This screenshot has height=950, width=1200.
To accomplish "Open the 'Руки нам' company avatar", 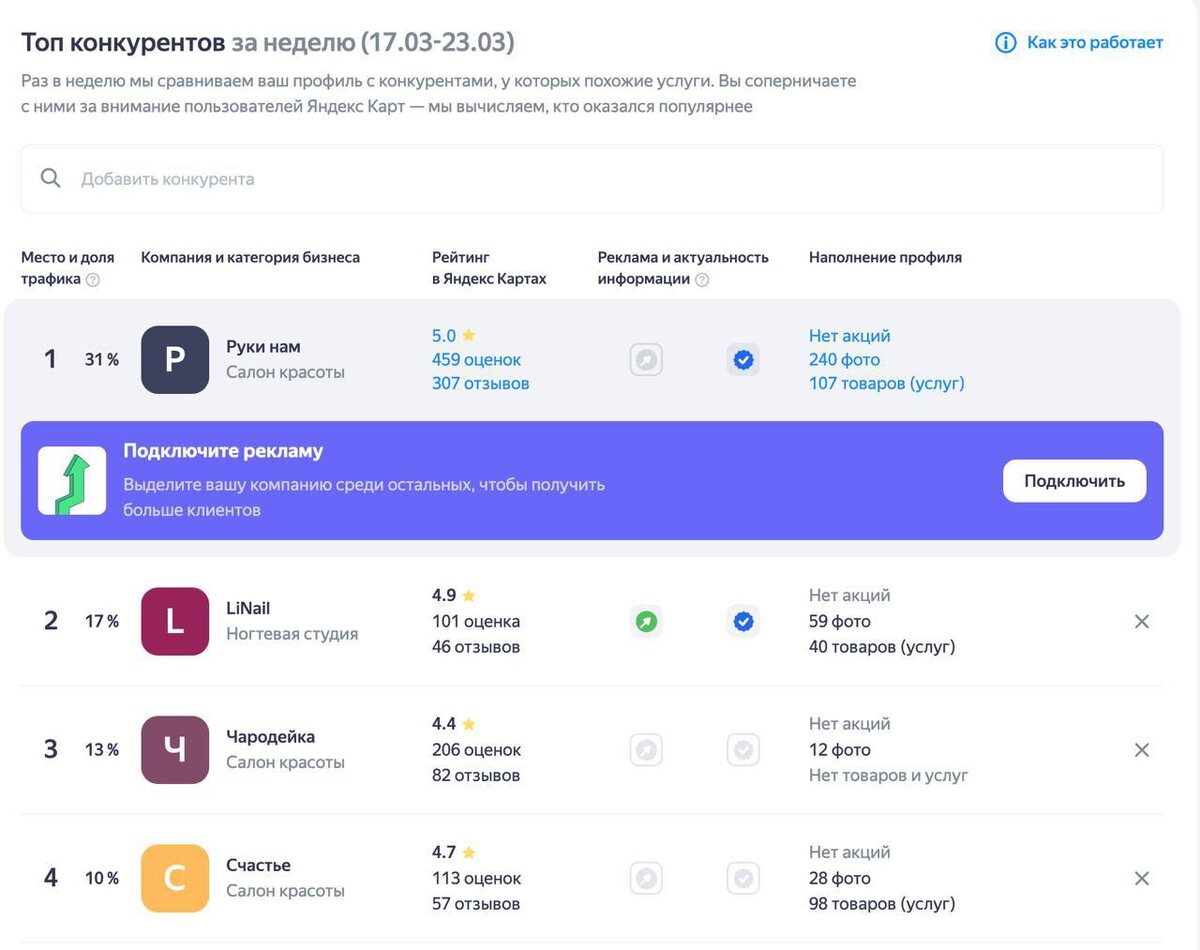I will click(x=175, y=359).
